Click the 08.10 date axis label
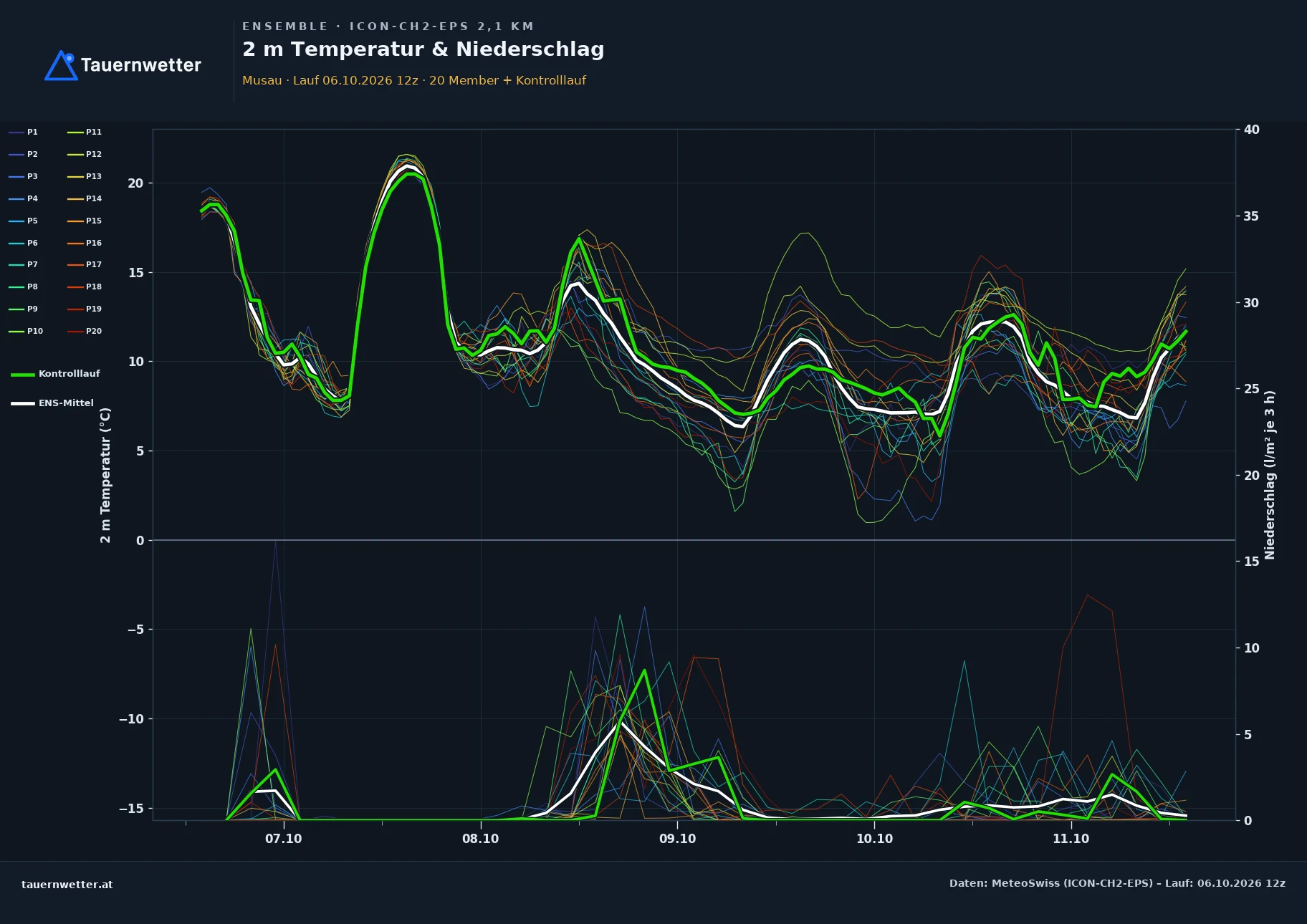This screenshot has height=924, width=1307. point(480,839)
